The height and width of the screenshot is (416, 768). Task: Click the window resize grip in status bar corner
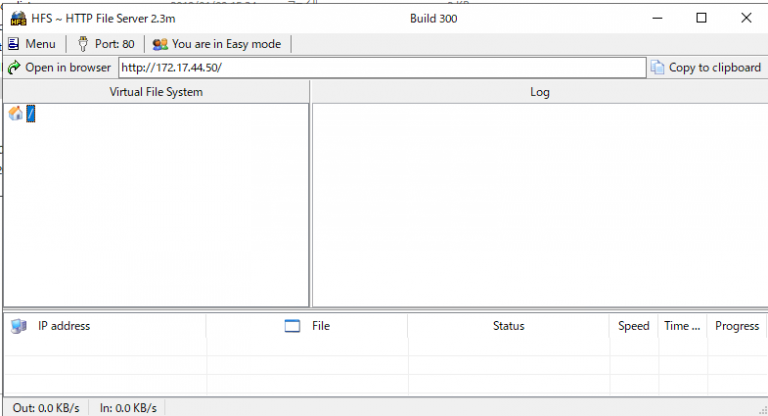763,411
